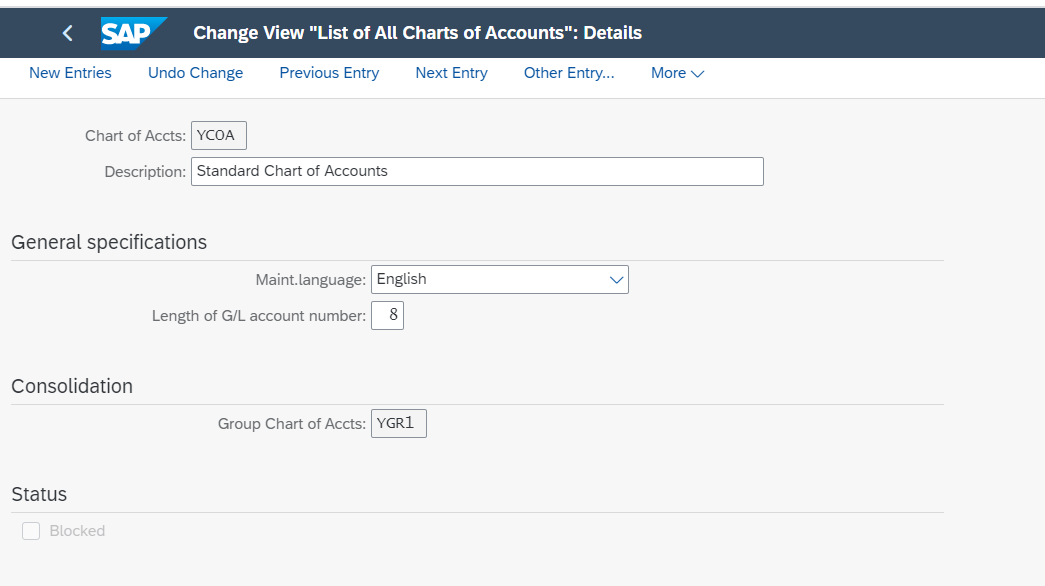The width and height of the screenshot is (1045, 586).
Task: Click the Blocked label text
Action: click(x=77, y=531)
